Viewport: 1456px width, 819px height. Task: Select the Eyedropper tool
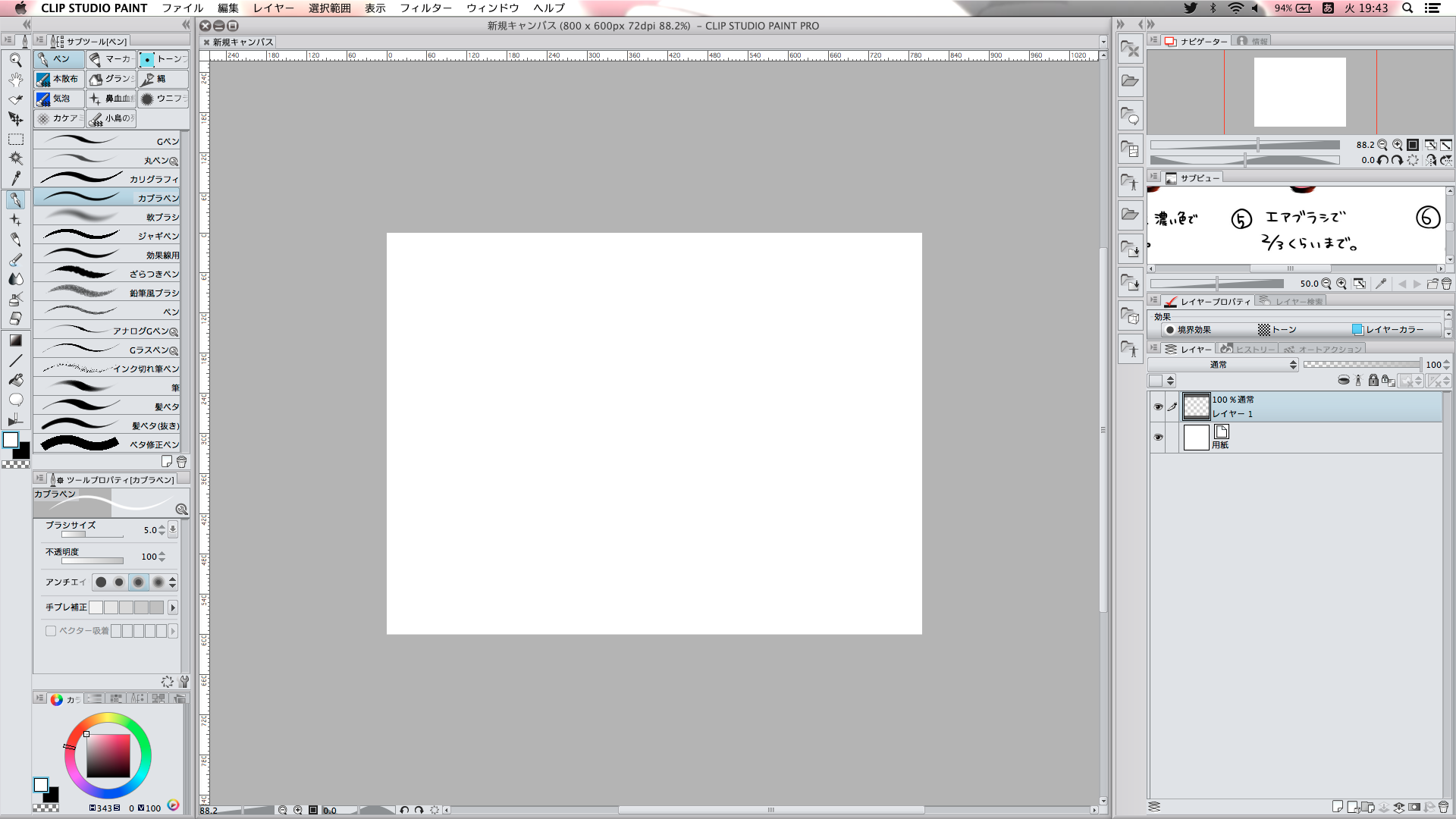[x=15, y=178]
